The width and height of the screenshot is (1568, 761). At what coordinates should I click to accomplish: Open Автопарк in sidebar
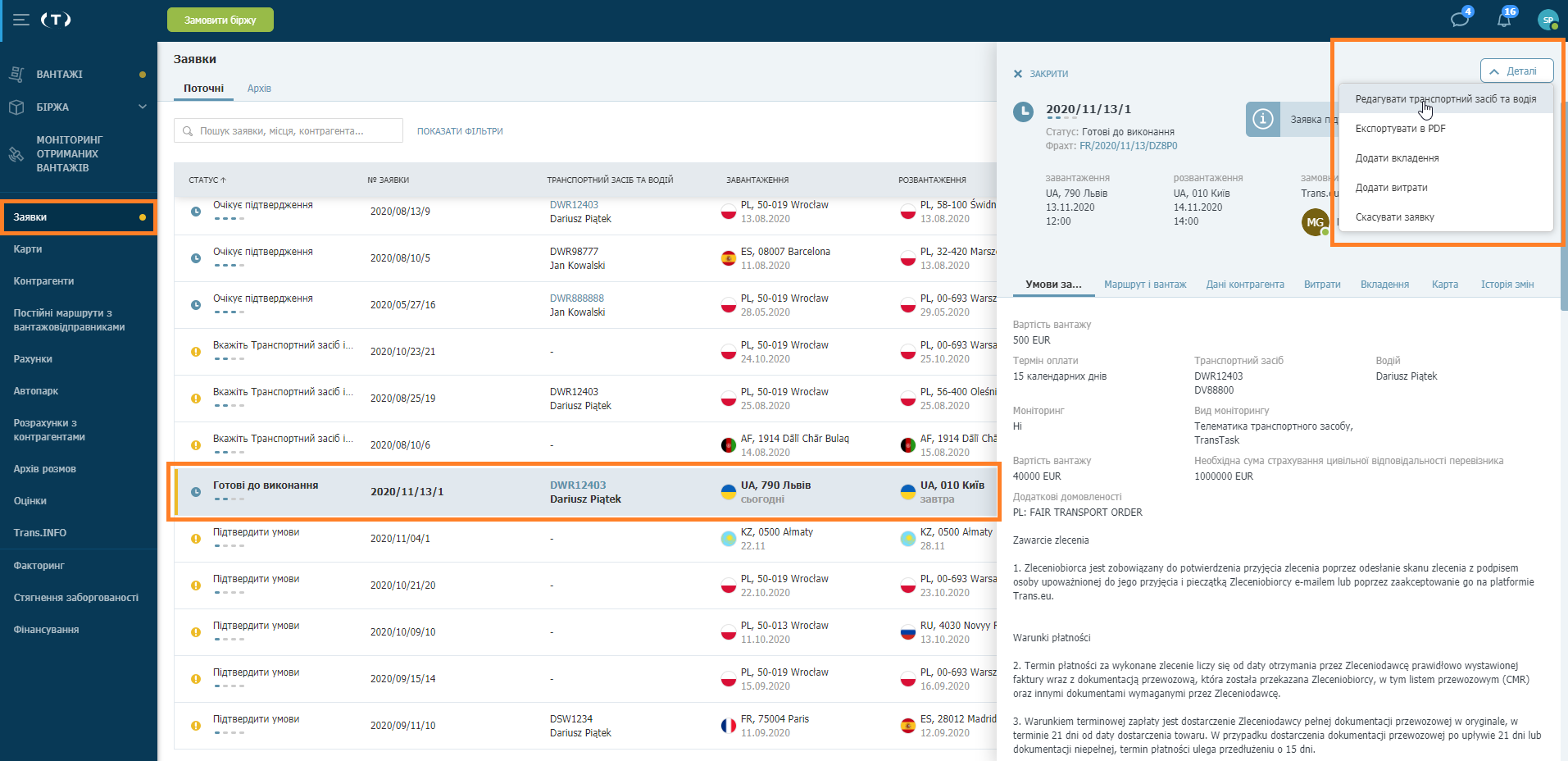36,391
